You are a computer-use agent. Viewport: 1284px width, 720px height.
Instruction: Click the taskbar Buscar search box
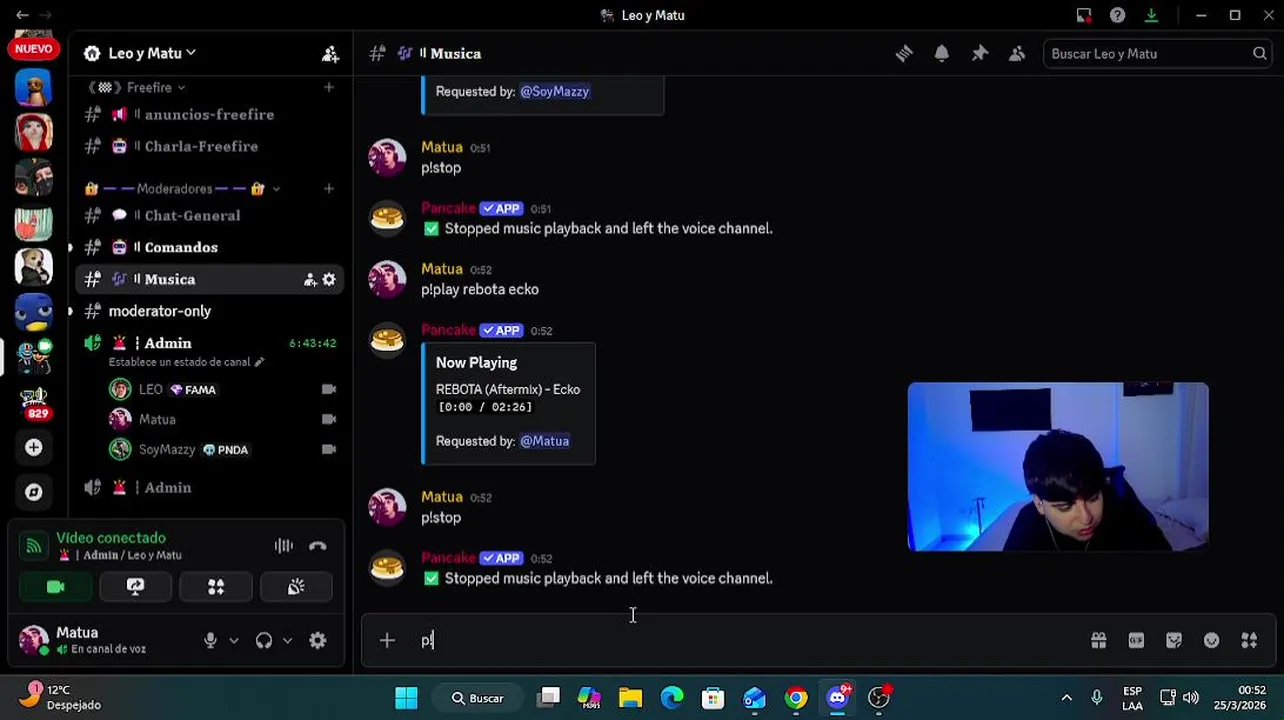(478, 698)
